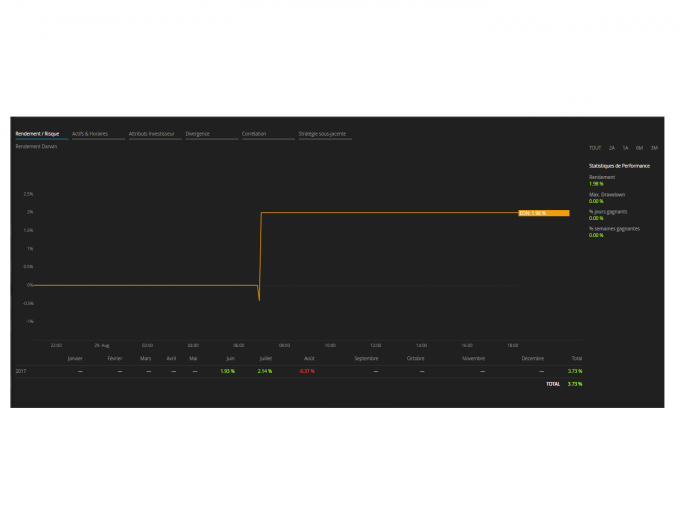Click the Août -0.37 % cell
Image resolution: width=680 pixels, height=525 pixels.
307,371
